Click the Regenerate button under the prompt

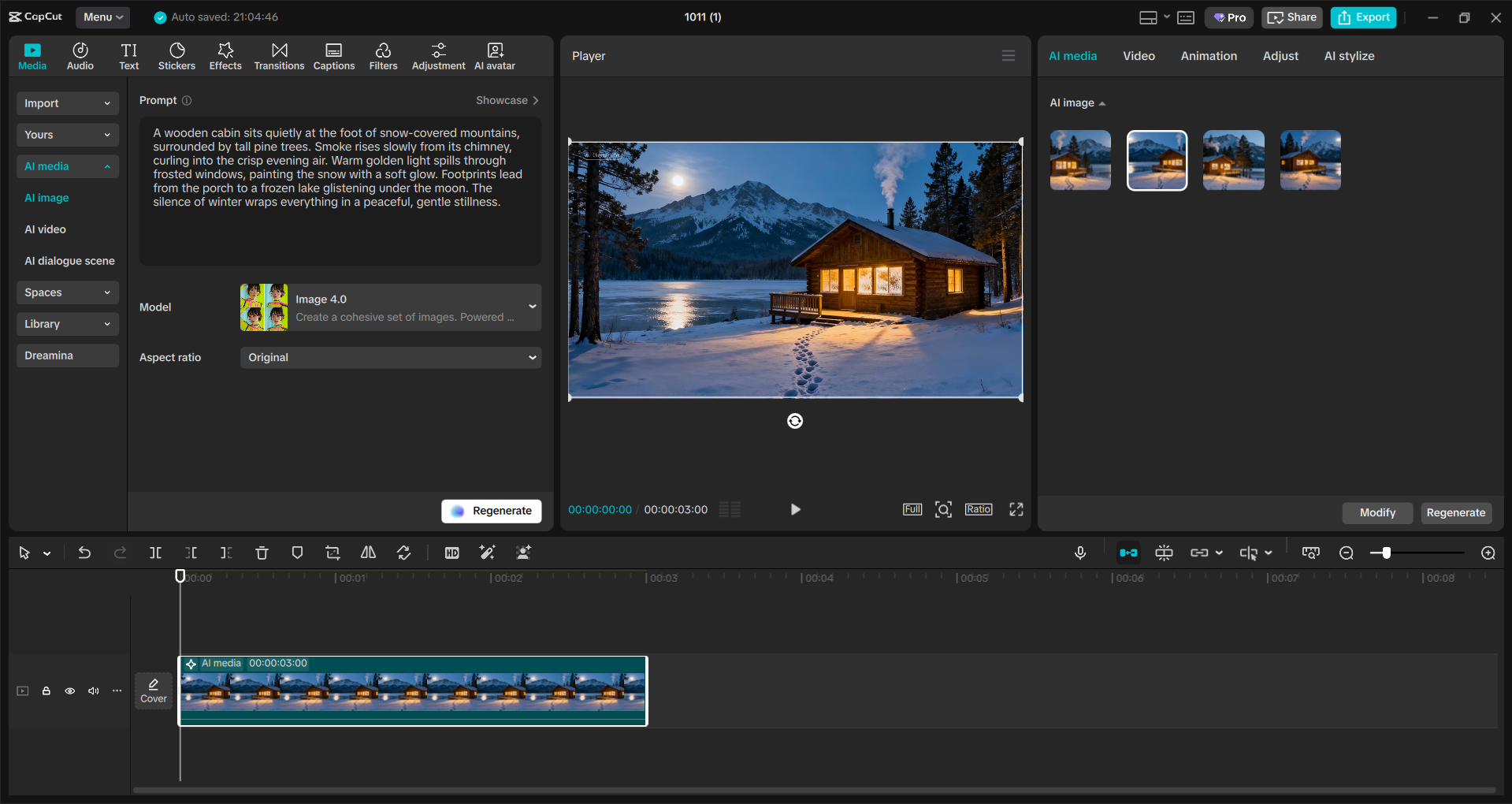click(x=491, y=511)
